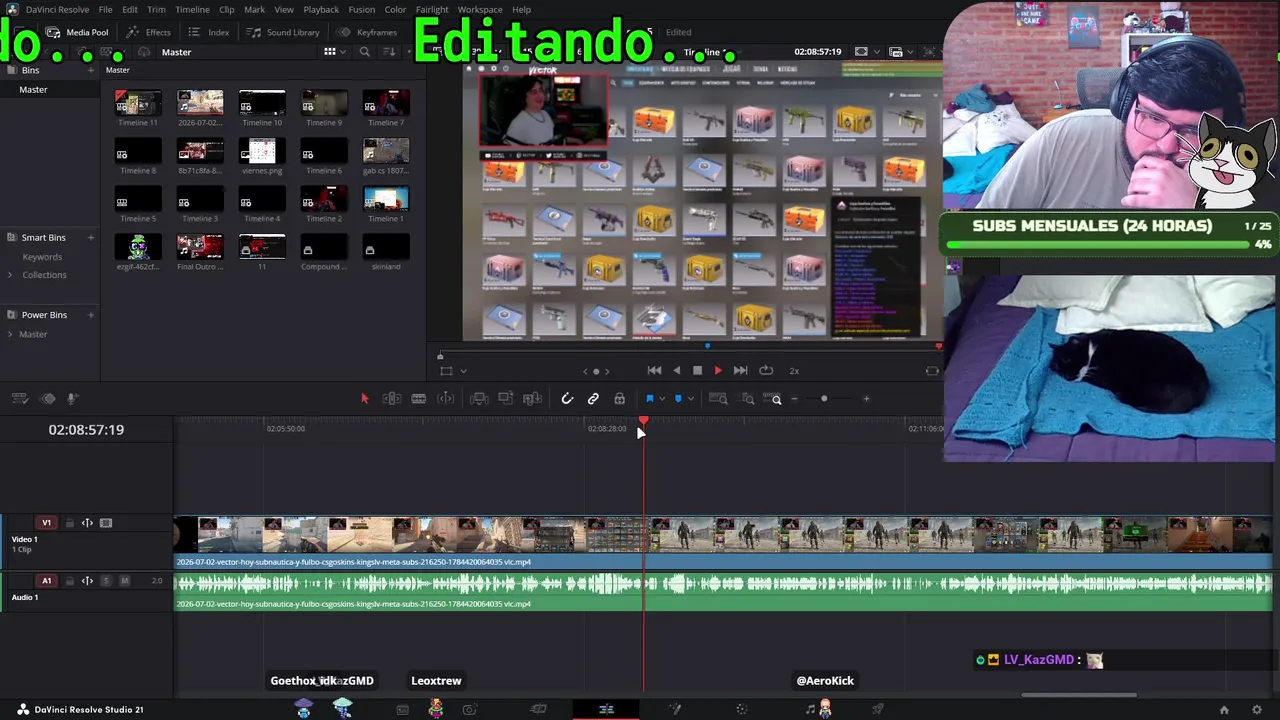Jump to last frame in viewer transport

point(740,371)
